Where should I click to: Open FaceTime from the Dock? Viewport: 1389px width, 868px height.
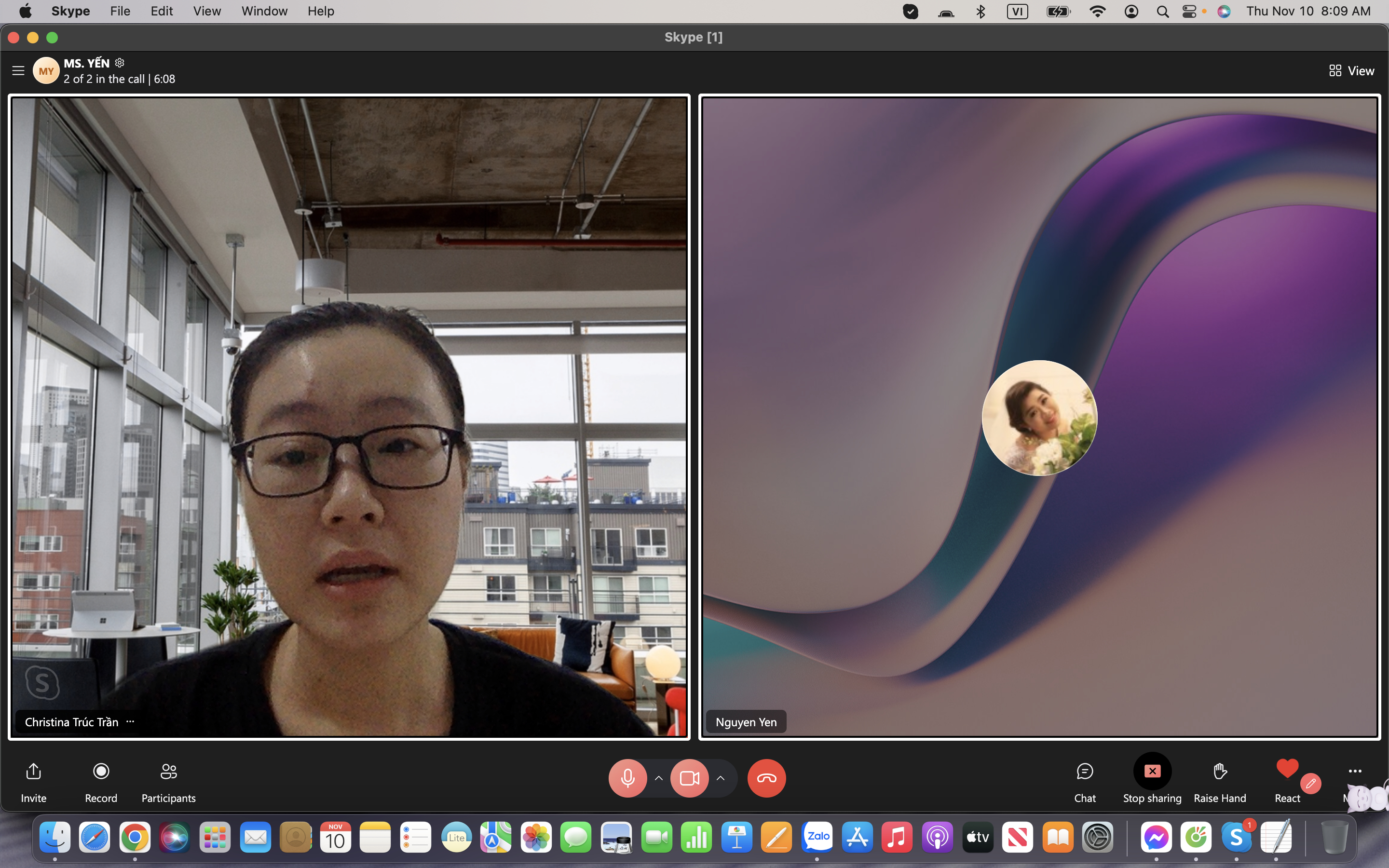point(656,838)
